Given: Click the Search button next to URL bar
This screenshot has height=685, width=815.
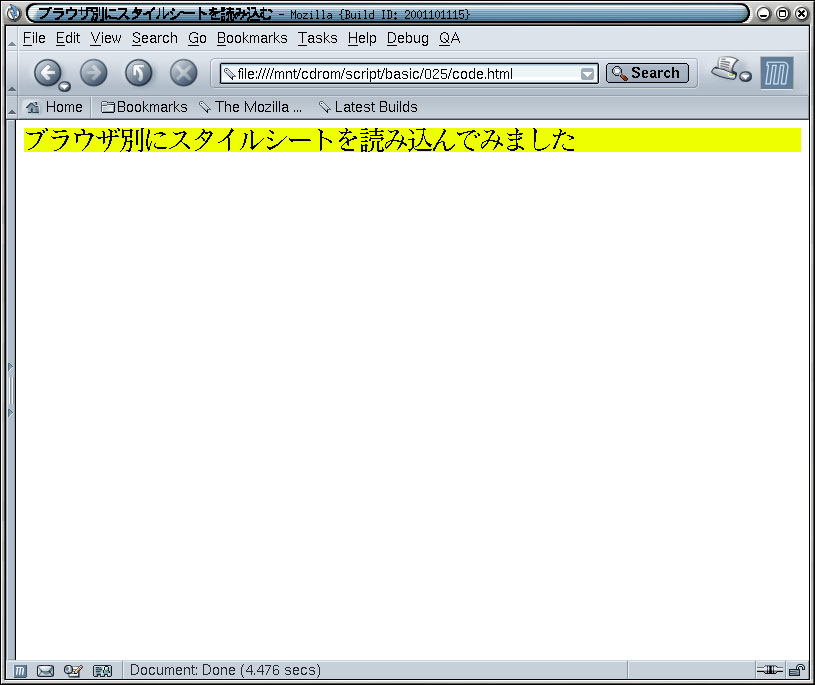Looking at the screenshot, I should [x=647, y=73].
